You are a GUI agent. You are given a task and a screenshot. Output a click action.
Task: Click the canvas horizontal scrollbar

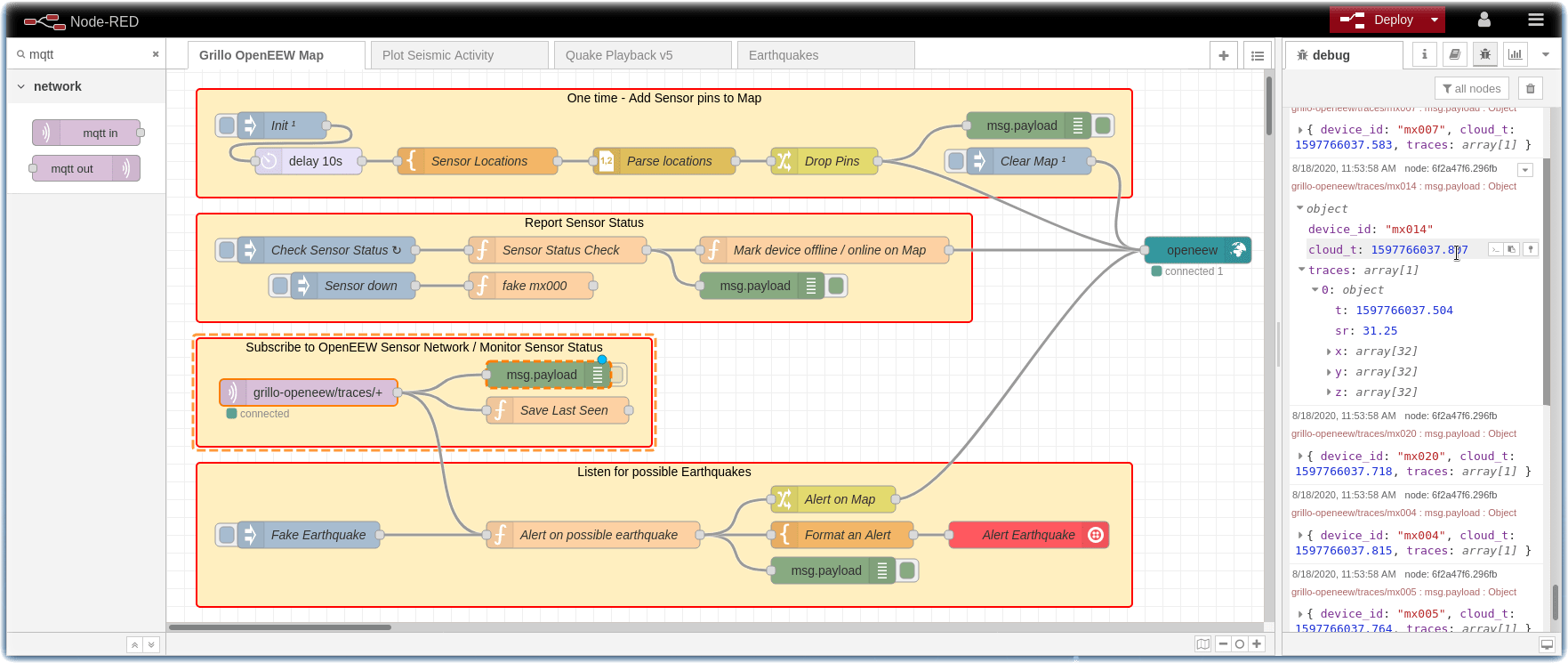pyautogui.click(x=280, y=627)
